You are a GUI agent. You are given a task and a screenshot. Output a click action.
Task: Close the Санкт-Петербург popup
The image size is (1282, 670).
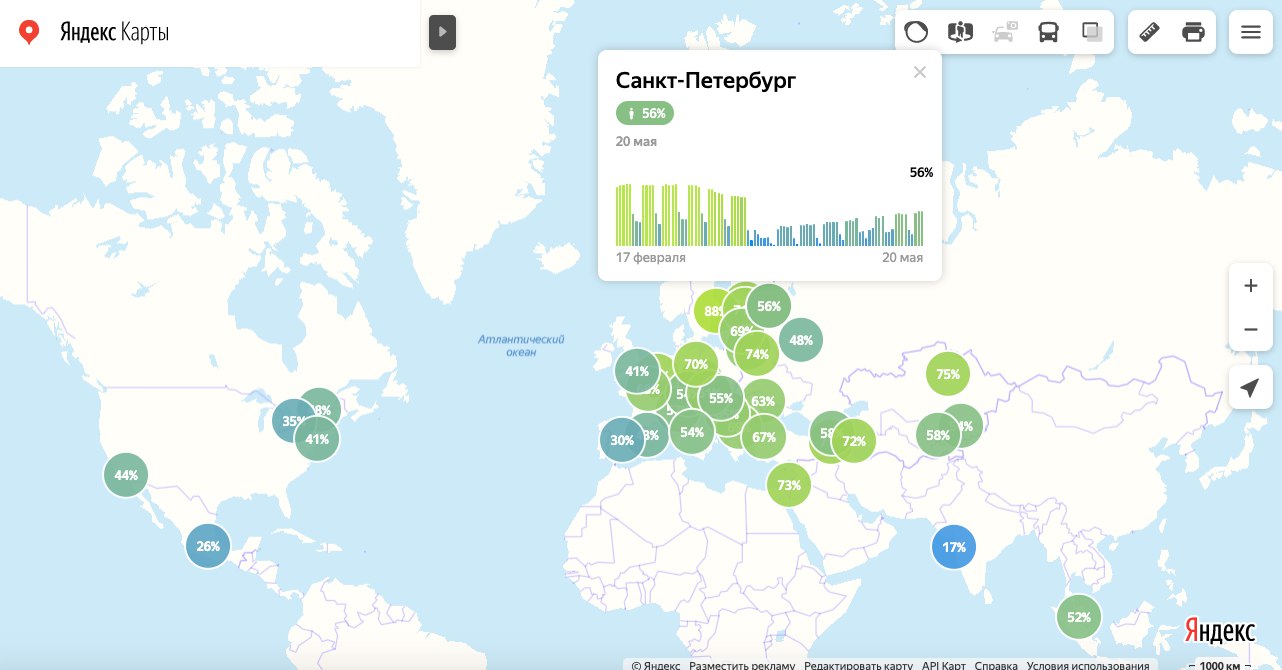tap(920, 72)
